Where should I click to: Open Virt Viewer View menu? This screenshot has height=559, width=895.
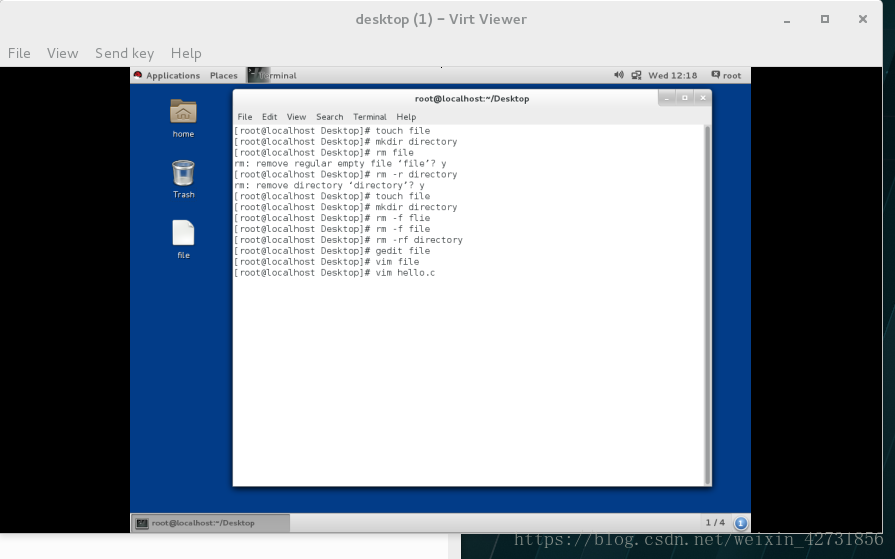point(62,53)
